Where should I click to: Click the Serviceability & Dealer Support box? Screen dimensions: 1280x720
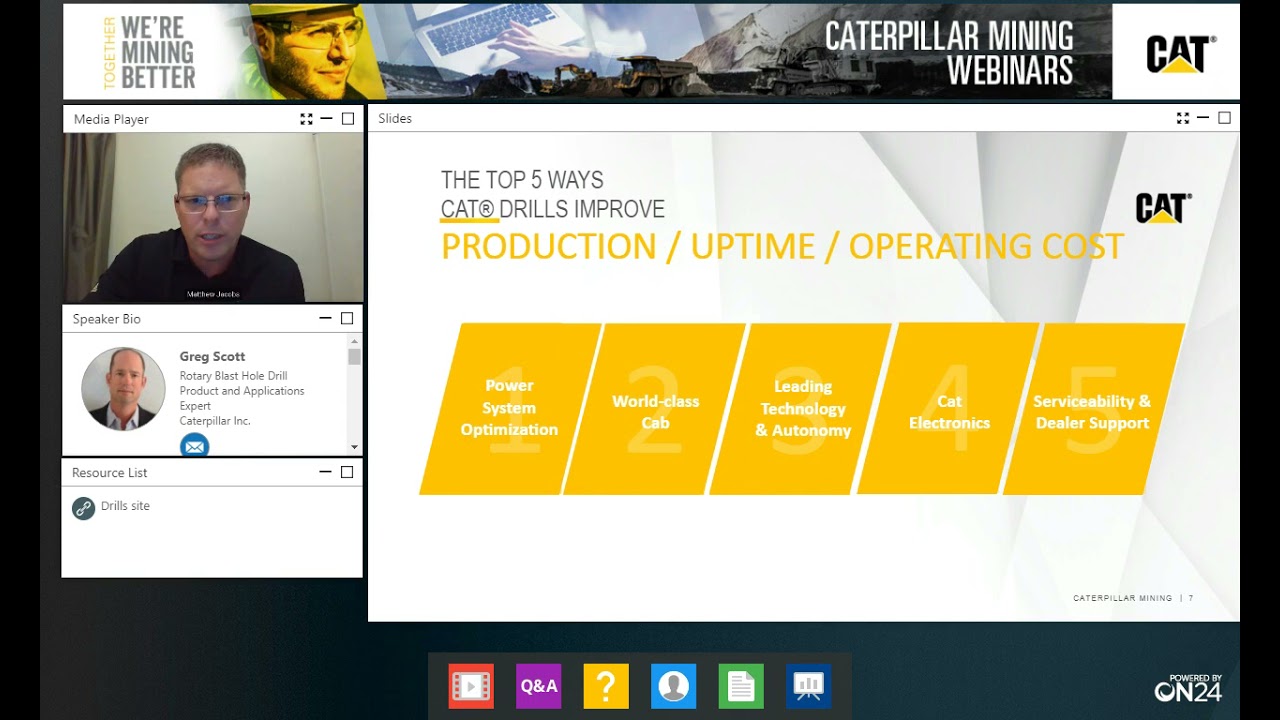pos(1093,408)
